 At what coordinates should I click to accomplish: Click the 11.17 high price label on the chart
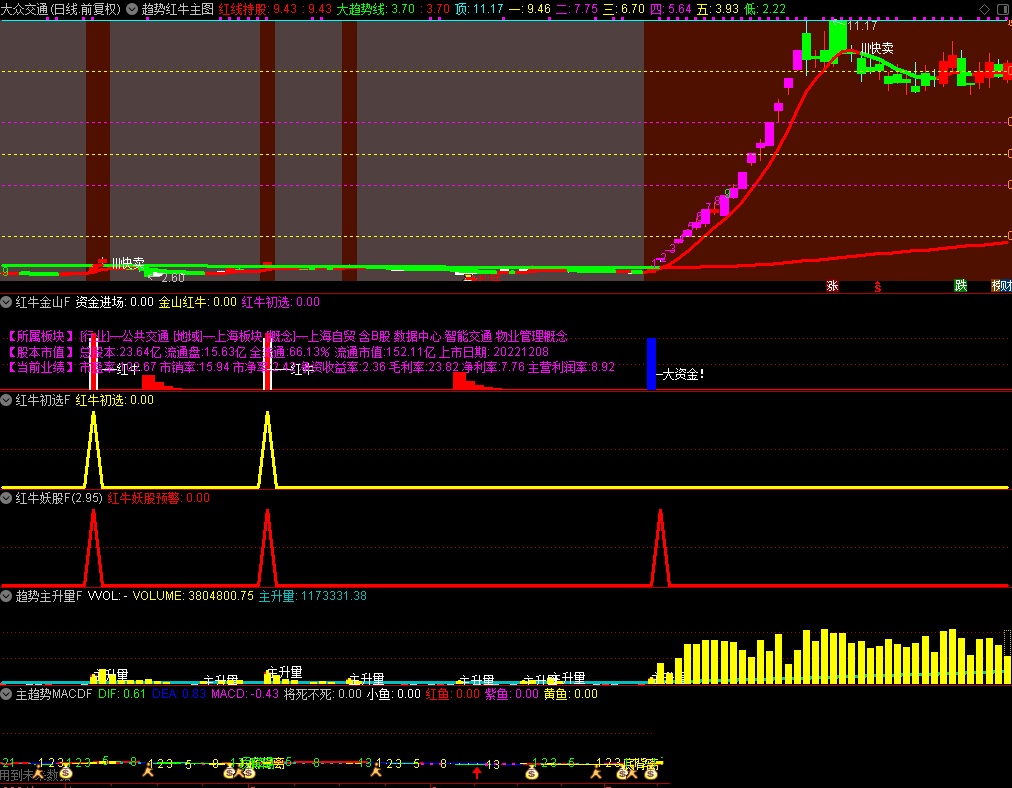point(862,26)
